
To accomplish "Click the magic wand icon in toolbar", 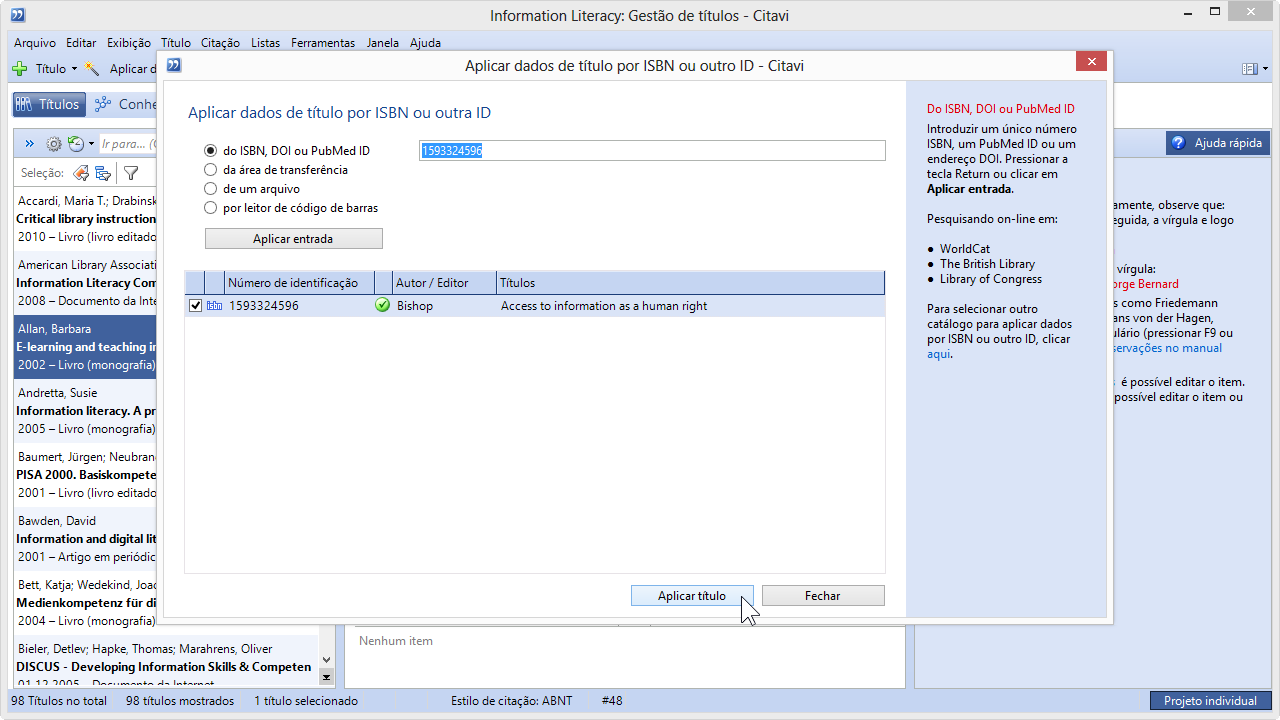I will pos(93,69).
